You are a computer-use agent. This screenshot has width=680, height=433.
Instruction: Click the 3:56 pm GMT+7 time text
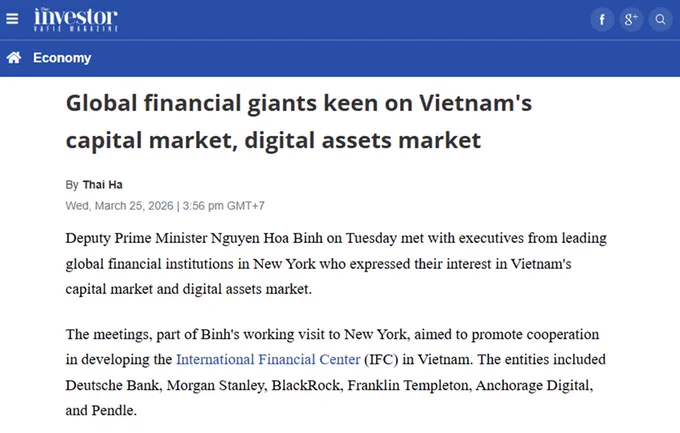224,206
